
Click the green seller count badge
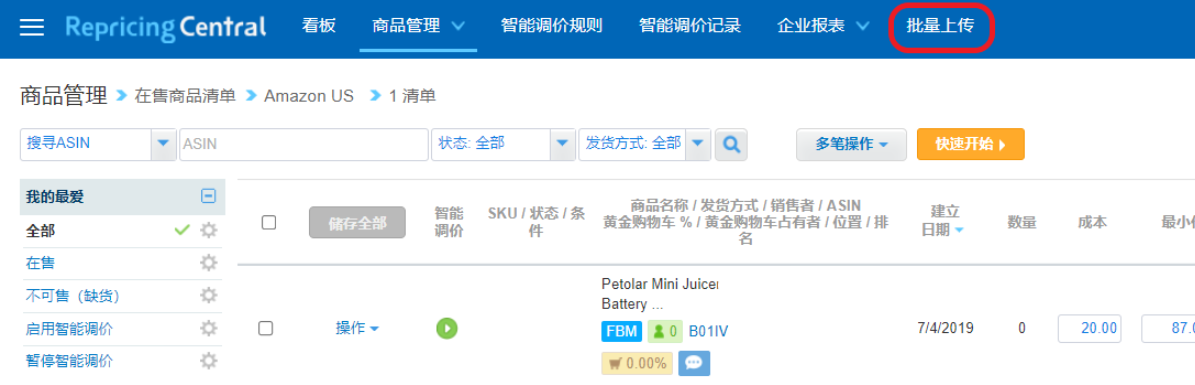coord(665,332)
